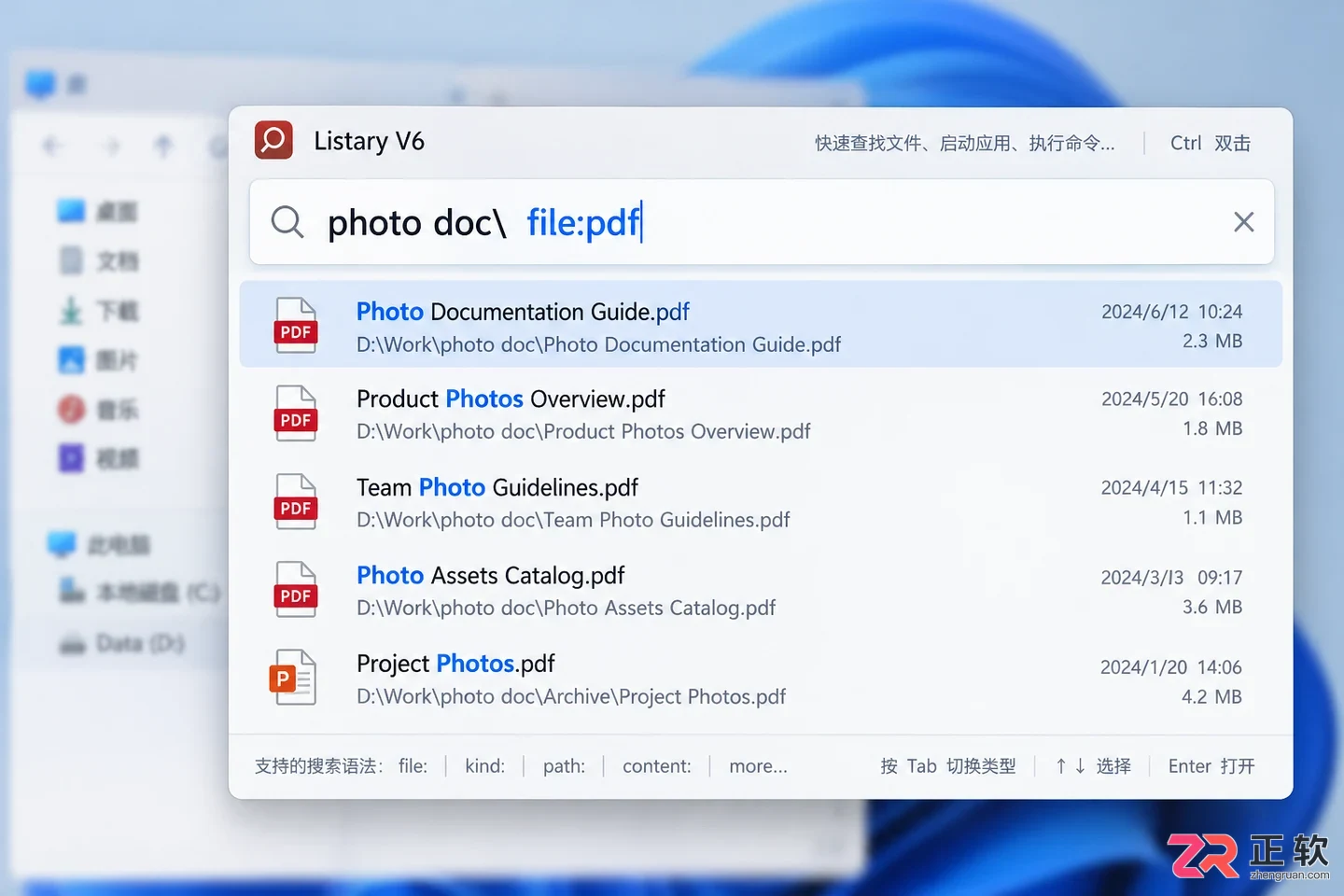The width and height of the screenshot is (1344, 896).
Task: Click the Listary red search logo
Action: [x=273, y=140]
